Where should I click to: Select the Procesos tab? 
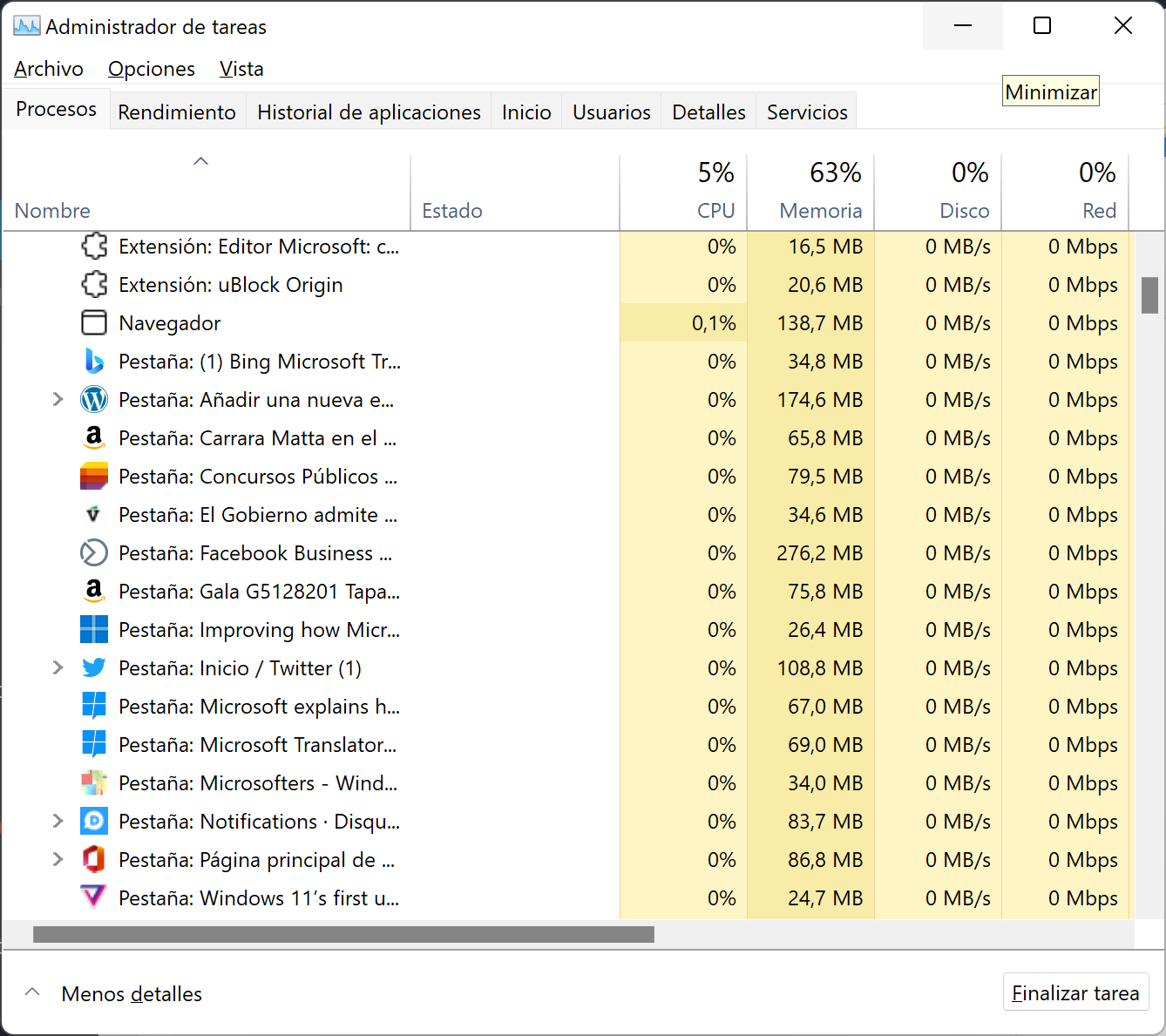pos(56,109)
